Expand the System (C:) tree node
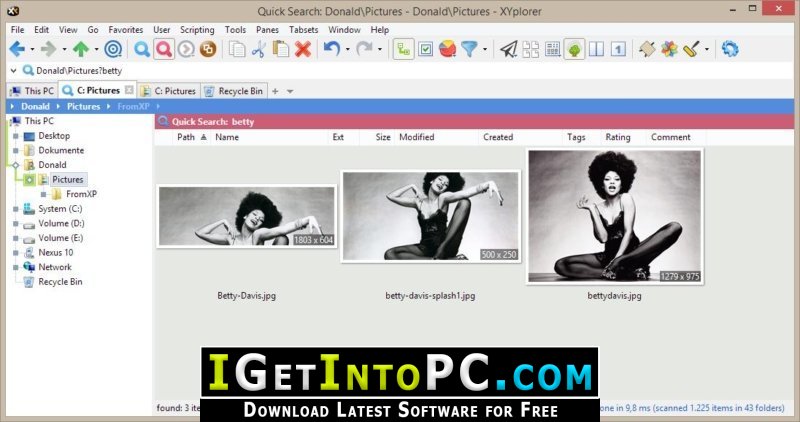Image resolution: width=800 pixels, height=422 pixels. 15,209
